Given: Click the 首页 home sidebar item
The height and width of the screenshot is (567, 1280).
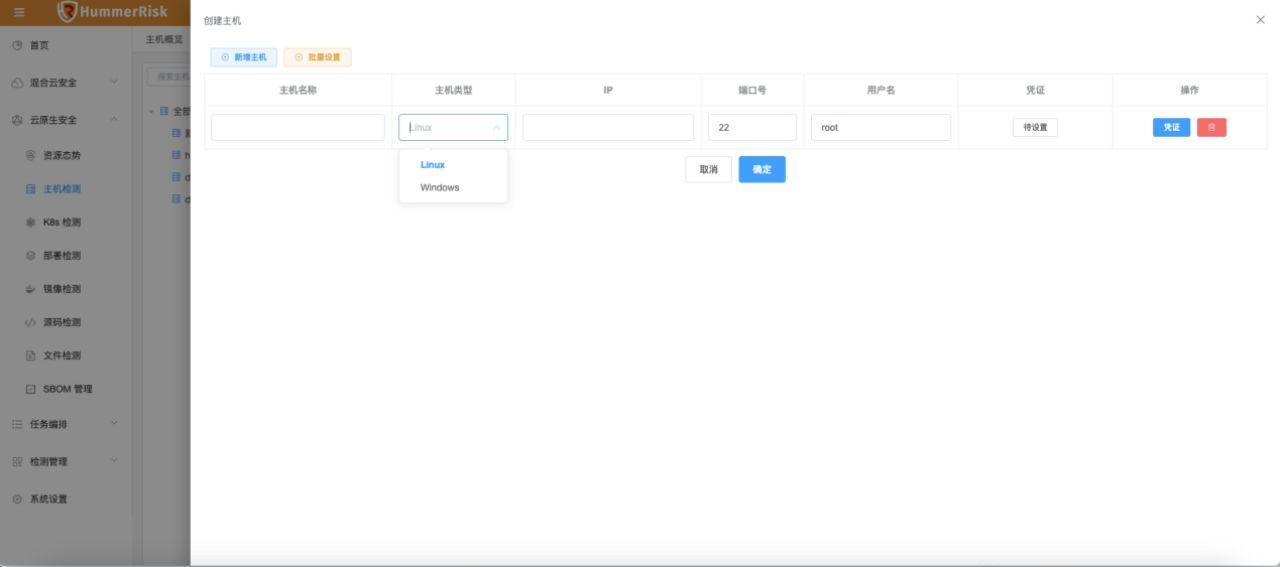Looking at the screenshot, I should point(39,46).
